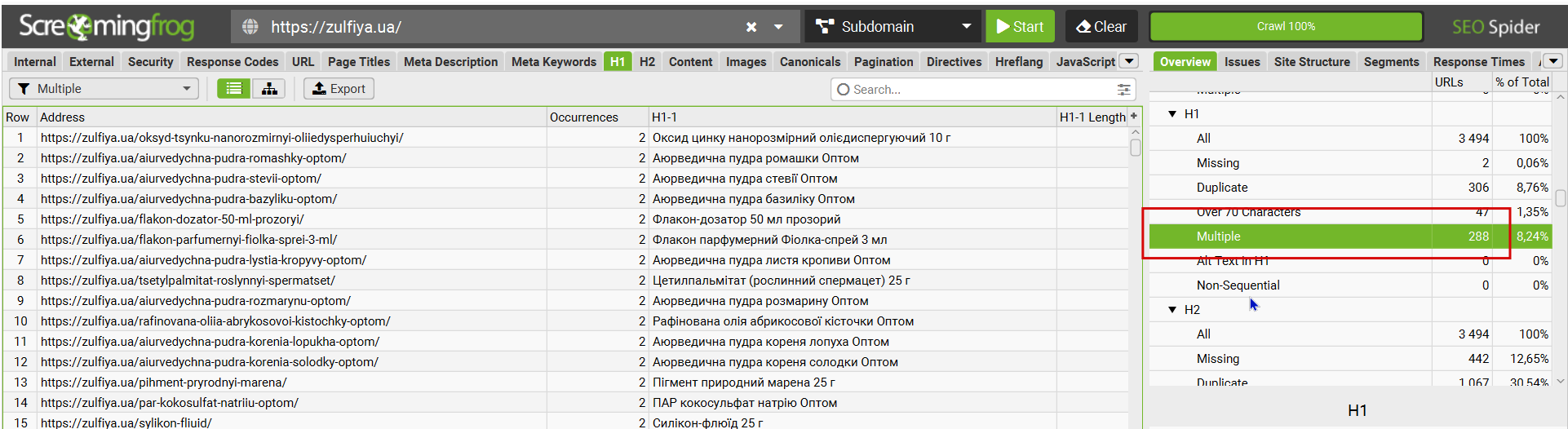Click the plus icon to add columns

(x=1134, y=117)
